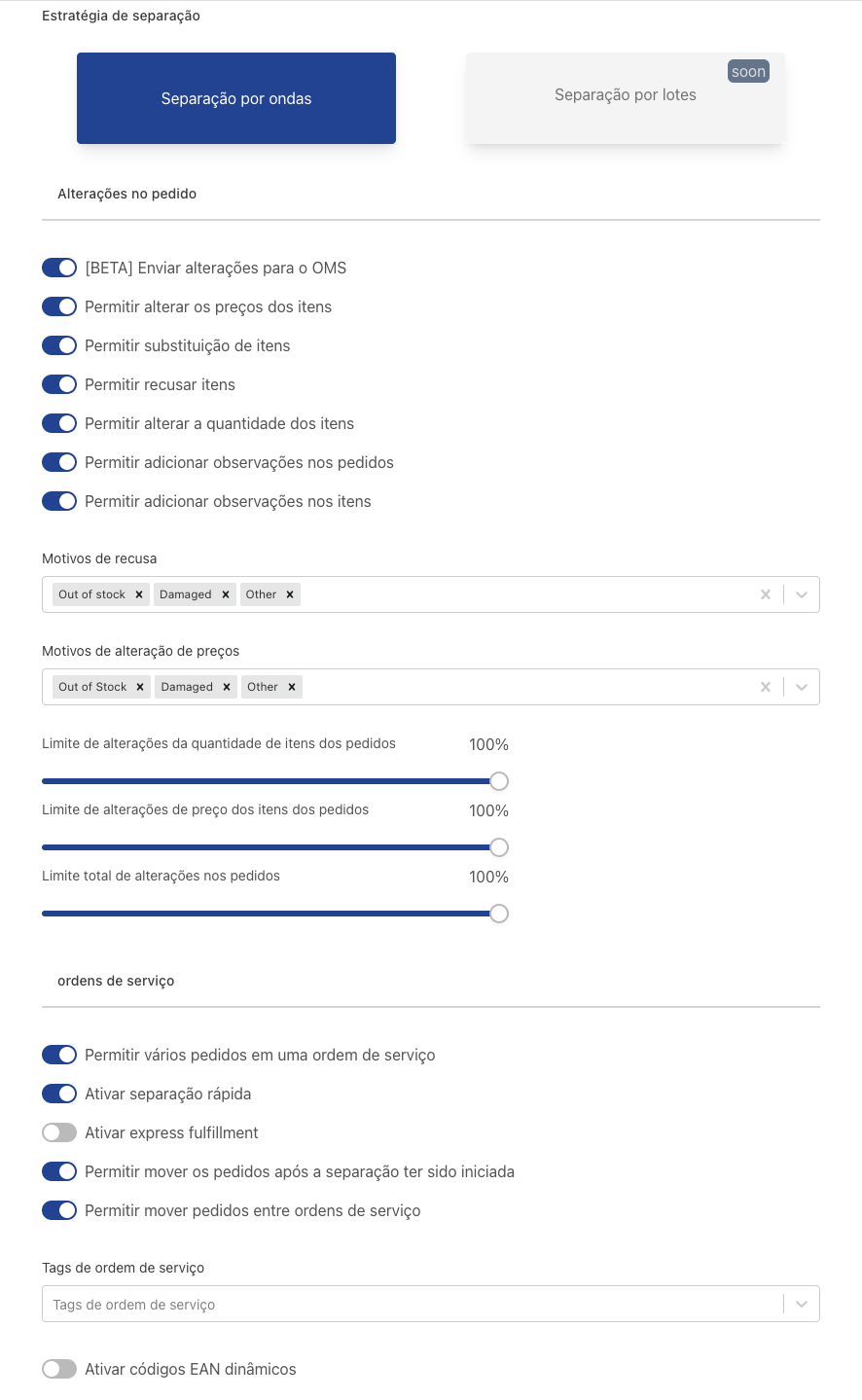Toggle 'Enviar alterações para o OMS' switch

pyautogui.click(x=59, y=268)
